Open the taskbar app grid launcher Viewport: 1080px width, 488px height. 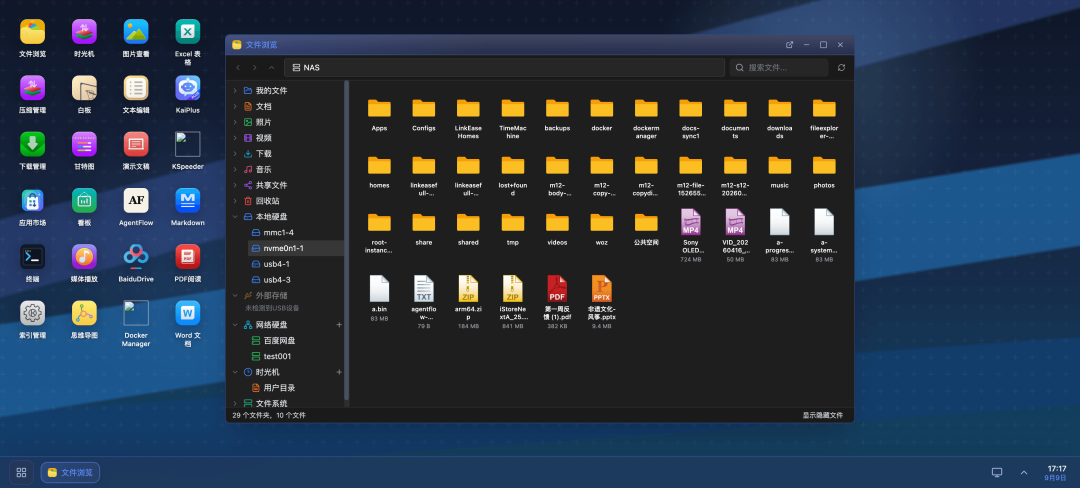21,473
